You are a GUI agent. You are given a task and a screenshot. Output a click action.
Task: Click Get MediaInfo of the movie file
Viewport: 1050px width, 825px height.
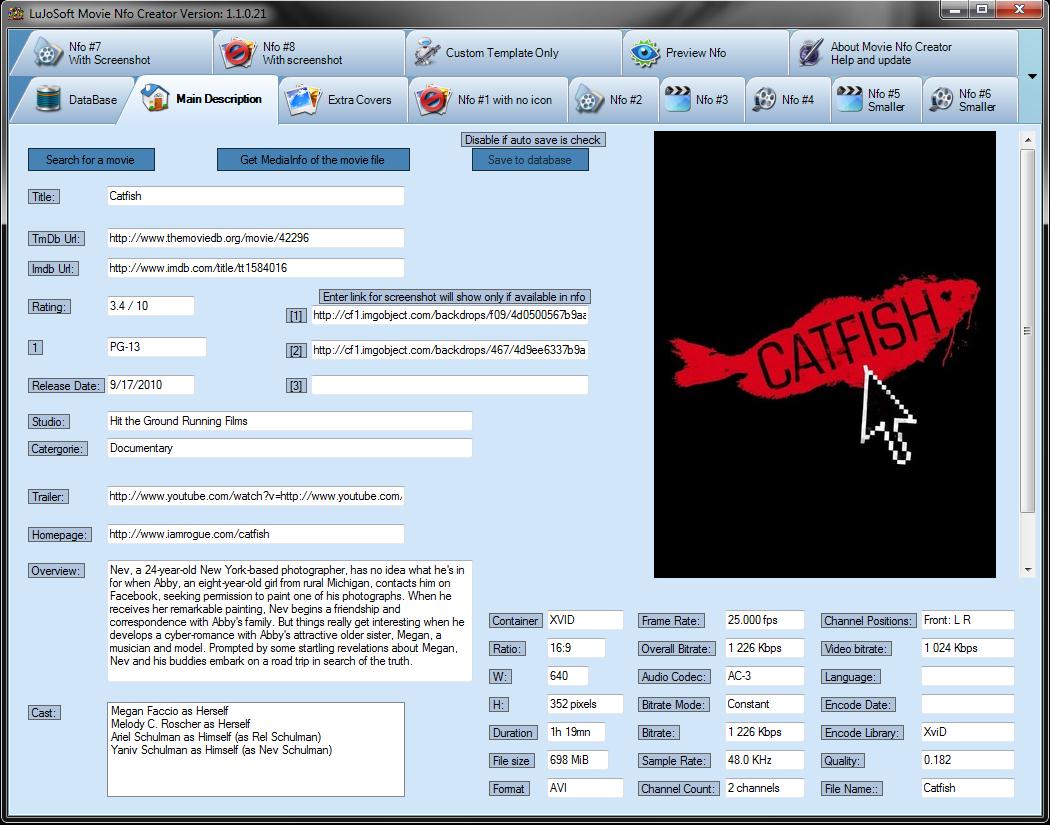(313, 159)
